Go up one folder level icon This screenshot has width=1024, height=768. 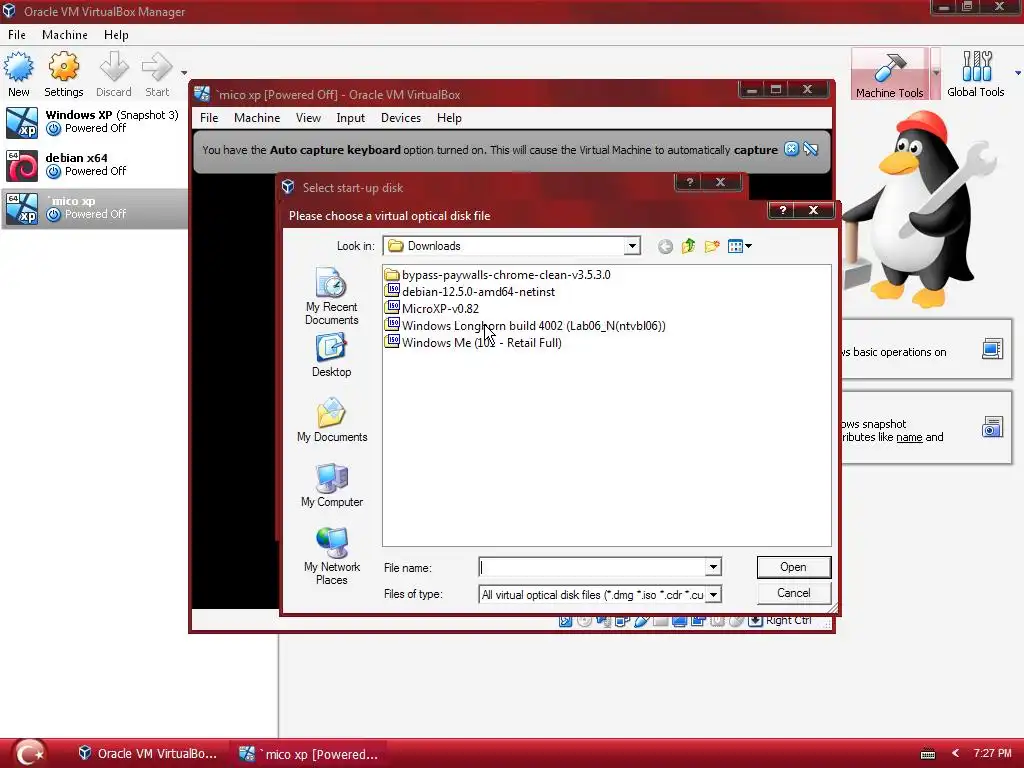(x=688, y=246)
